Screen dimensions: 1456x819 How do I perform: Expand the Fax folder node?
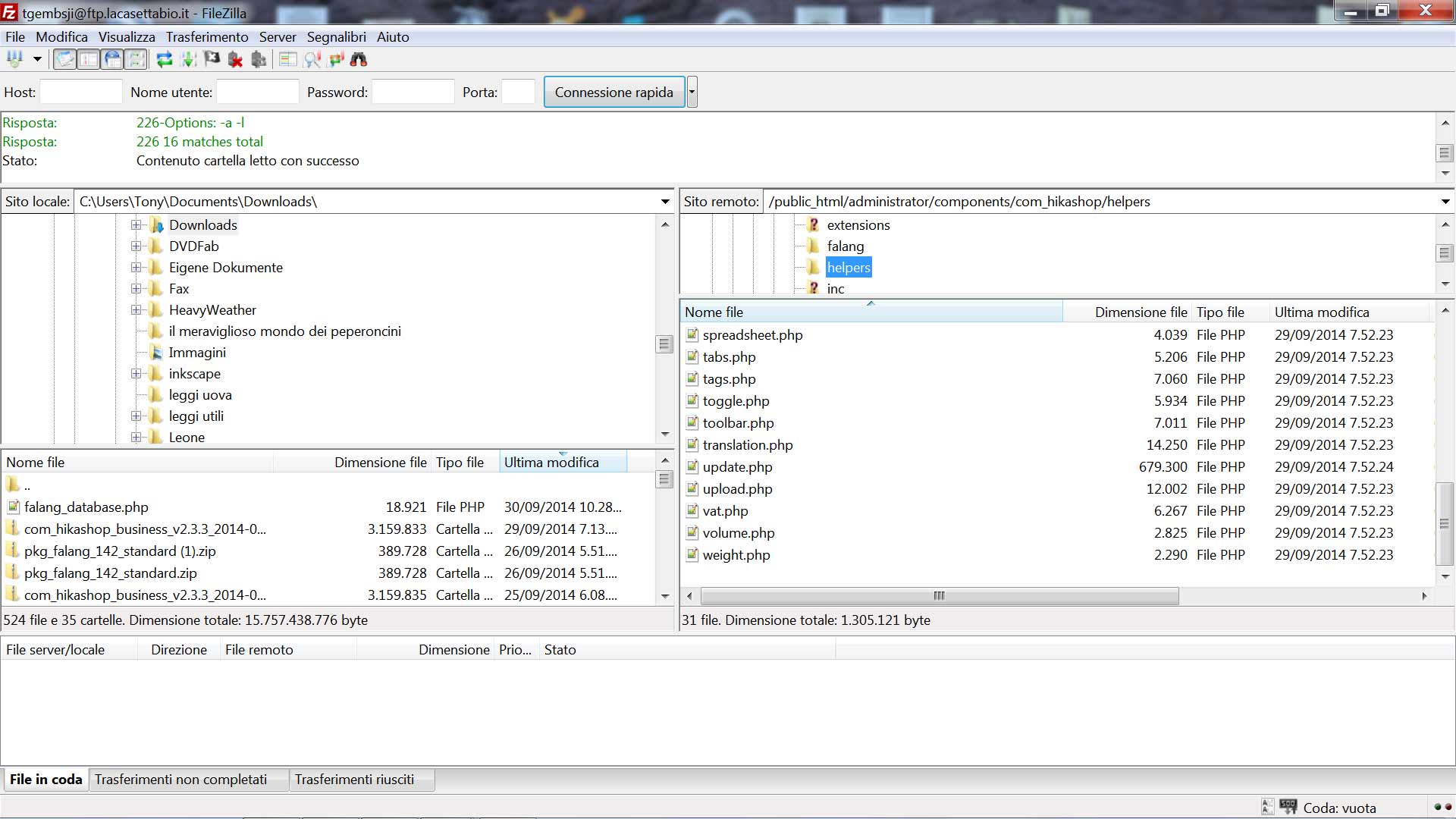[136, 289]
